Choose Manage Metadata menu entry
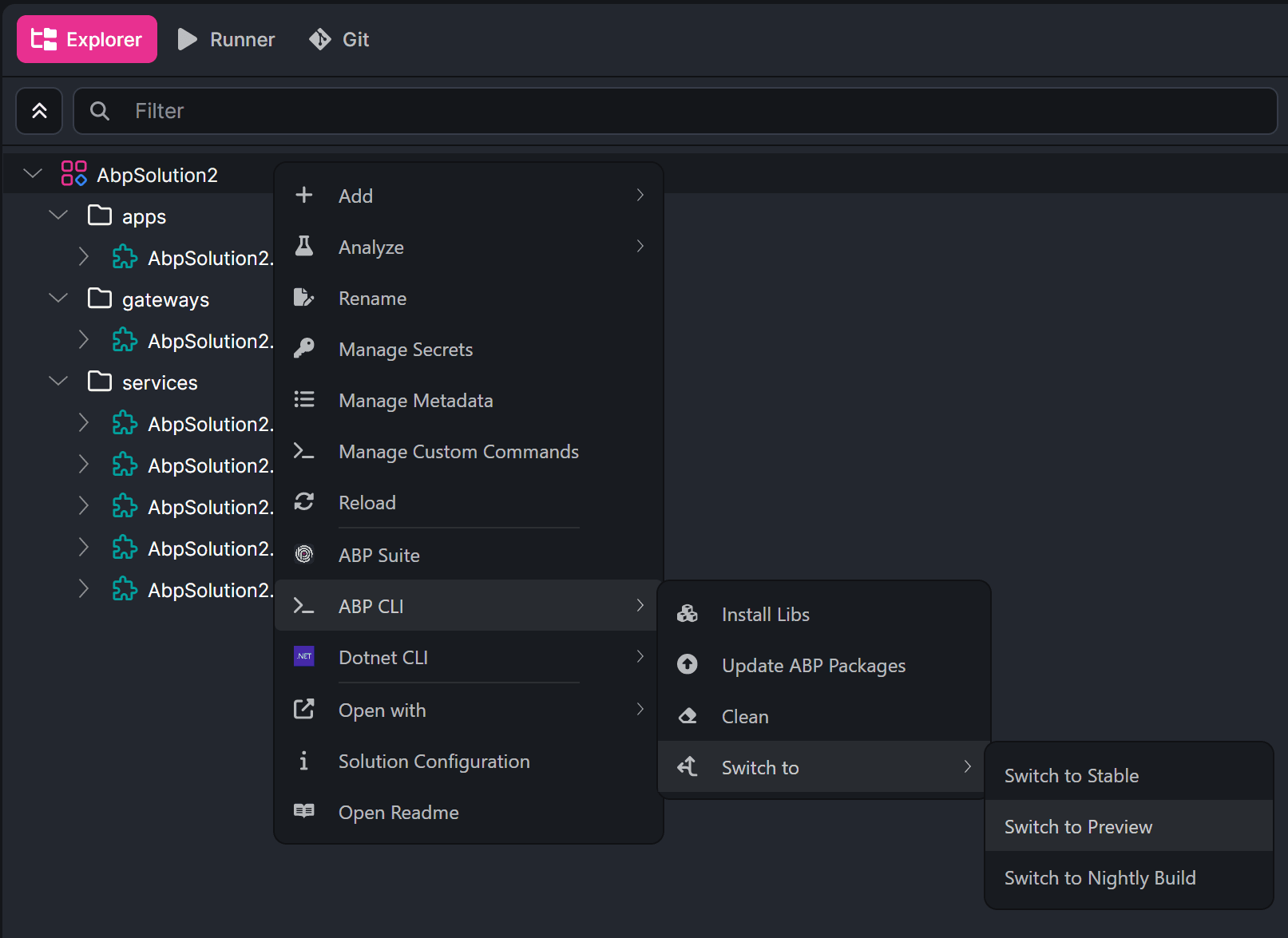1288x938 pixels. [x=469, y=400]
